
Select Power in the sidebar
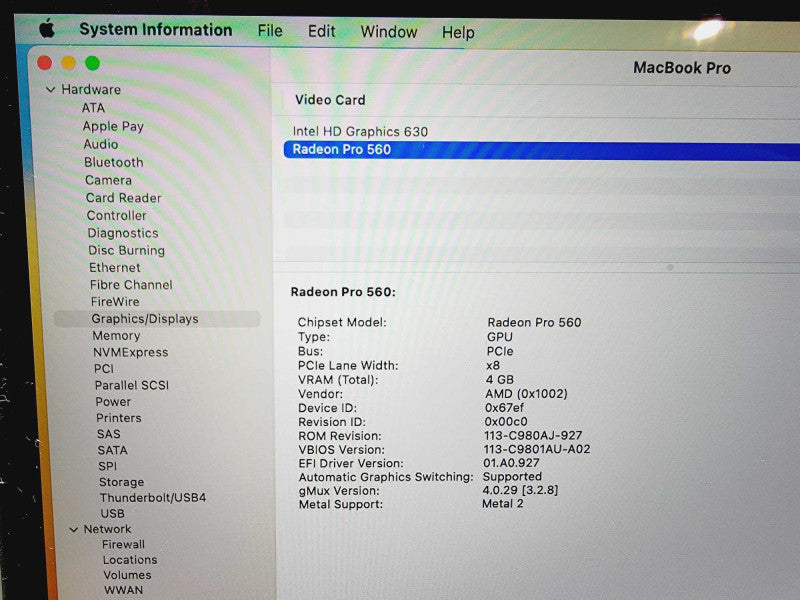click(113, 402)
